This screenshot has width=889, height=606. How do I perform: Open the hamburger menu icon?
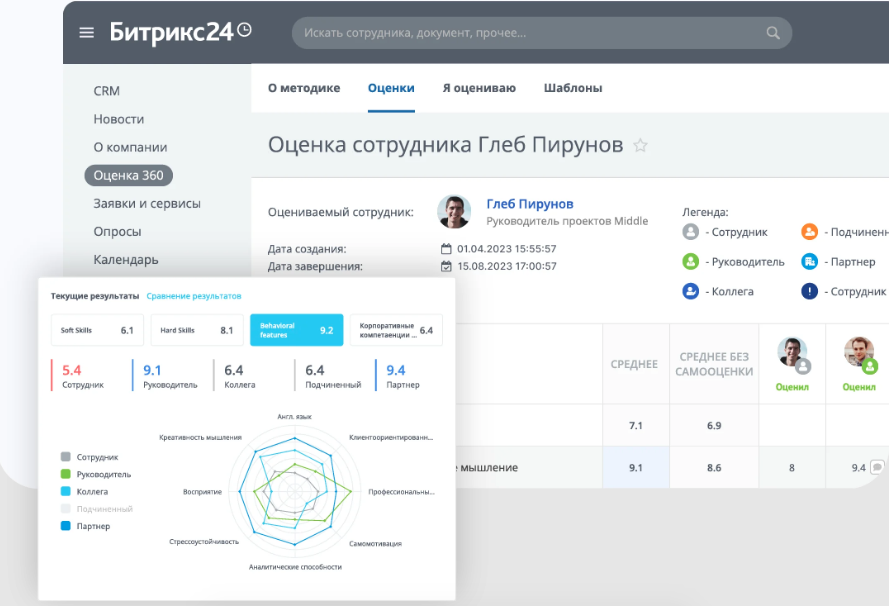[87, 32]
